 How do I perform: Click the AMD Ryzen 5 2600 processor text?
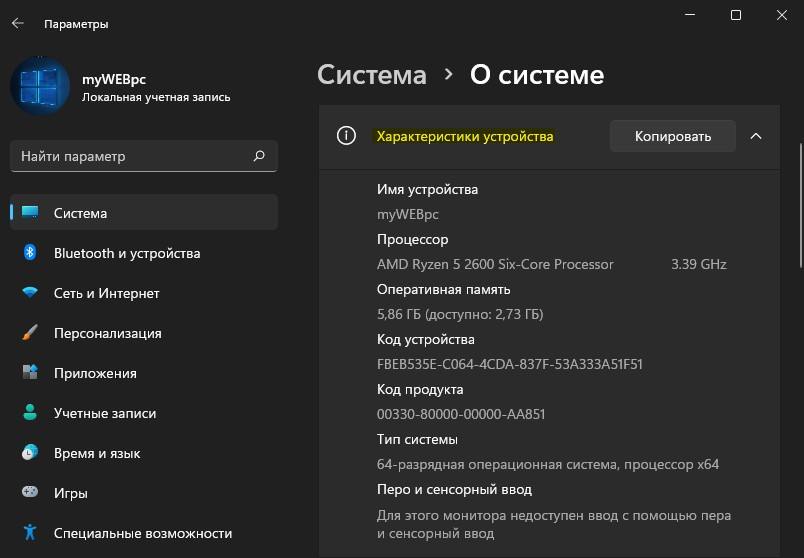(495, 264)
